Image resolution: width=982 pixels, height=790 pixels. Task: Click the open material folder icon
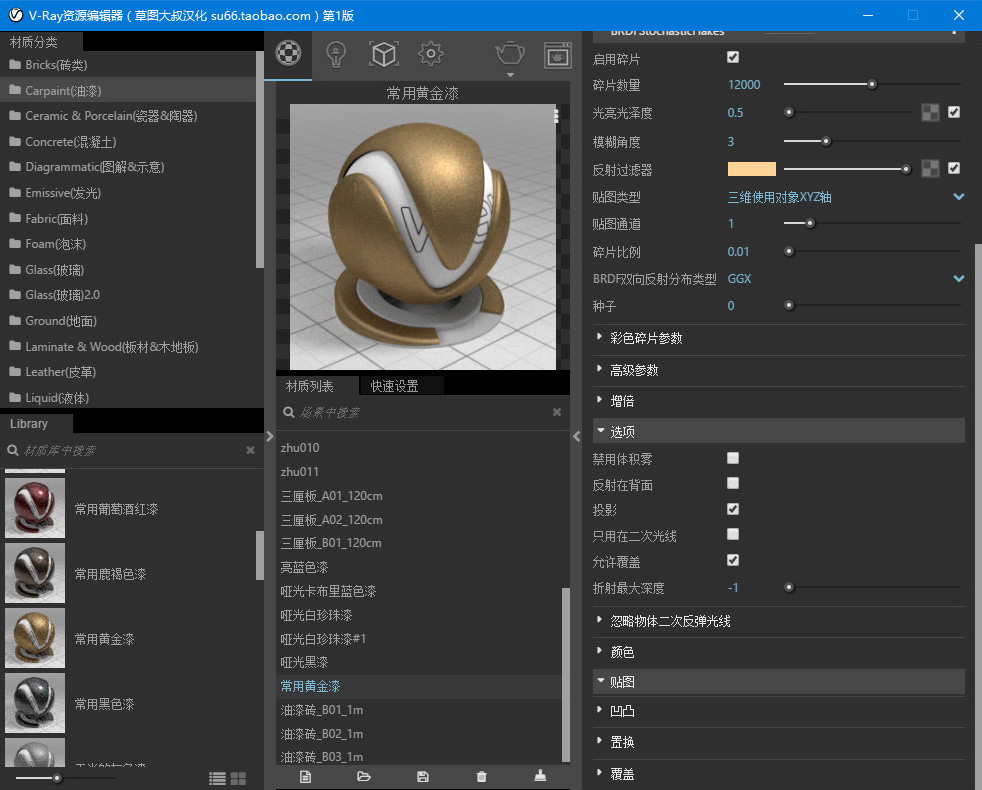click(x=364, y=777)
